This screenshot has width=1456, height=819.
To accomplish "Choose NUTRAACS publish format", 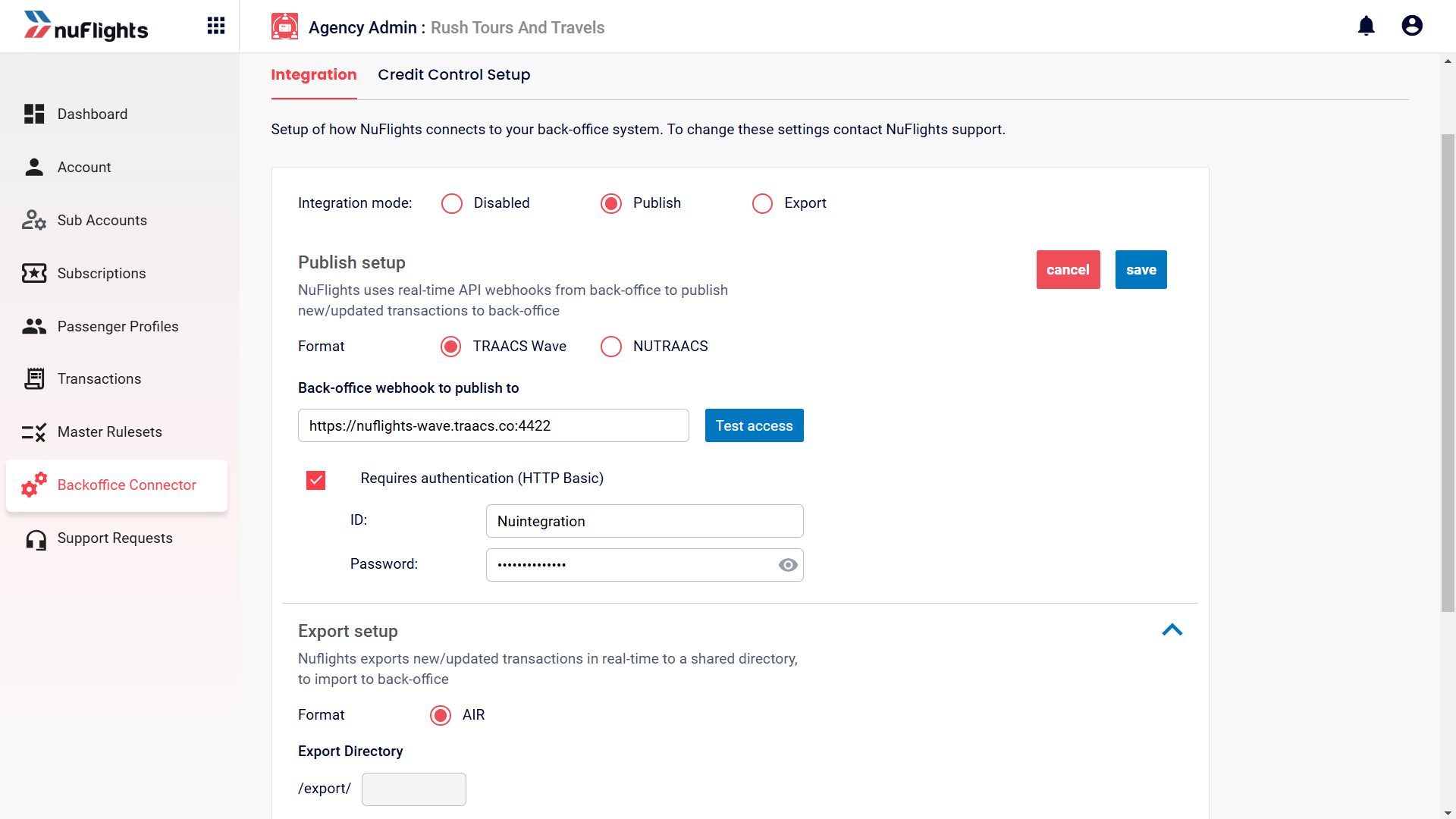I will [x=611, y=347].
